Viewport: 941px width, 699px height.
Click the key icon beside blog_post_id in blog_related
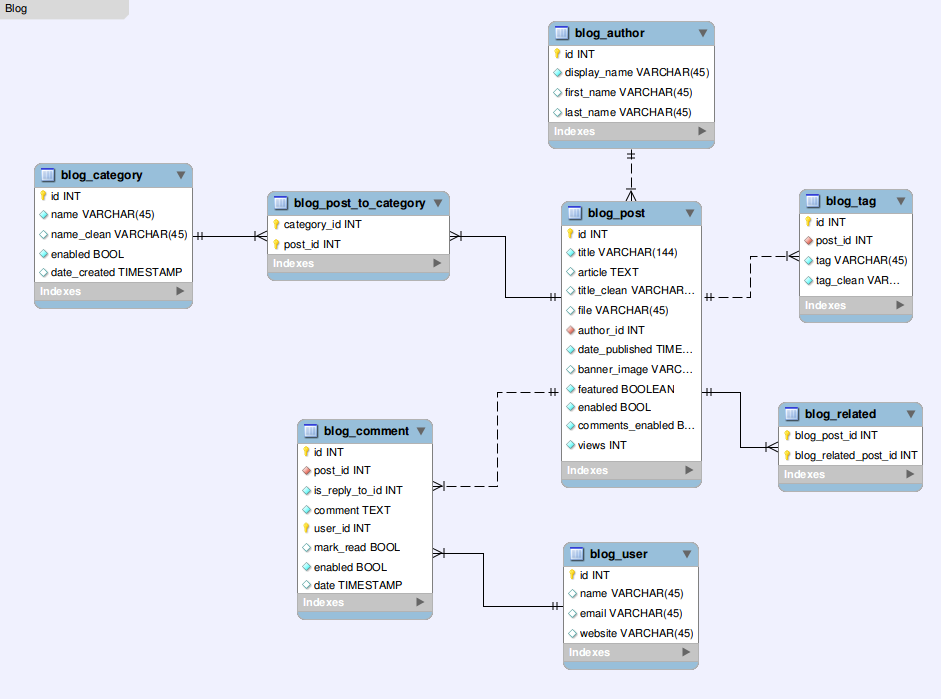click(787, 434)
